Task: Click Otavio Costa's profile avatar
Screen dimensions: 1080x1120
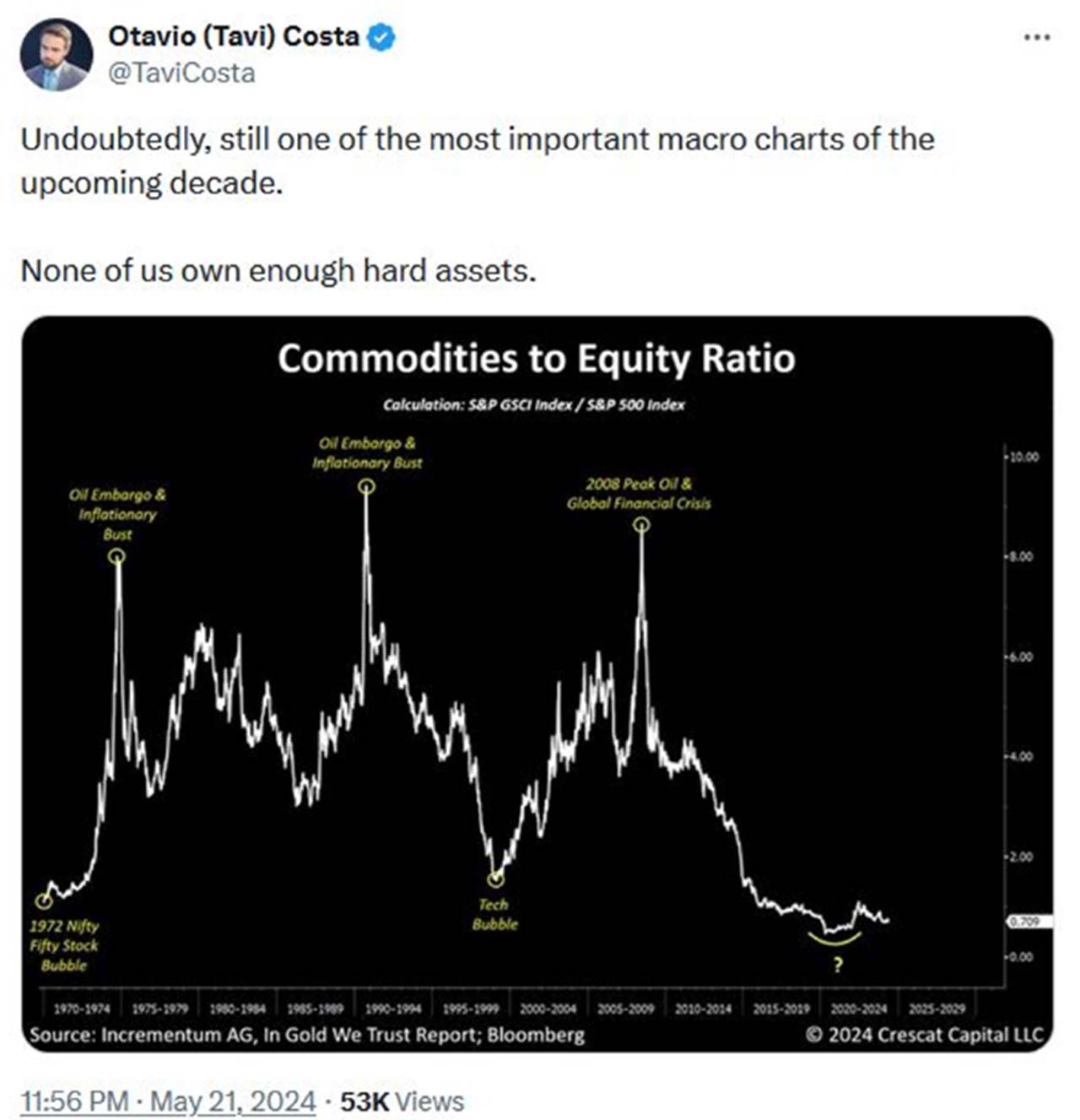Action: [x=57, y=55]
